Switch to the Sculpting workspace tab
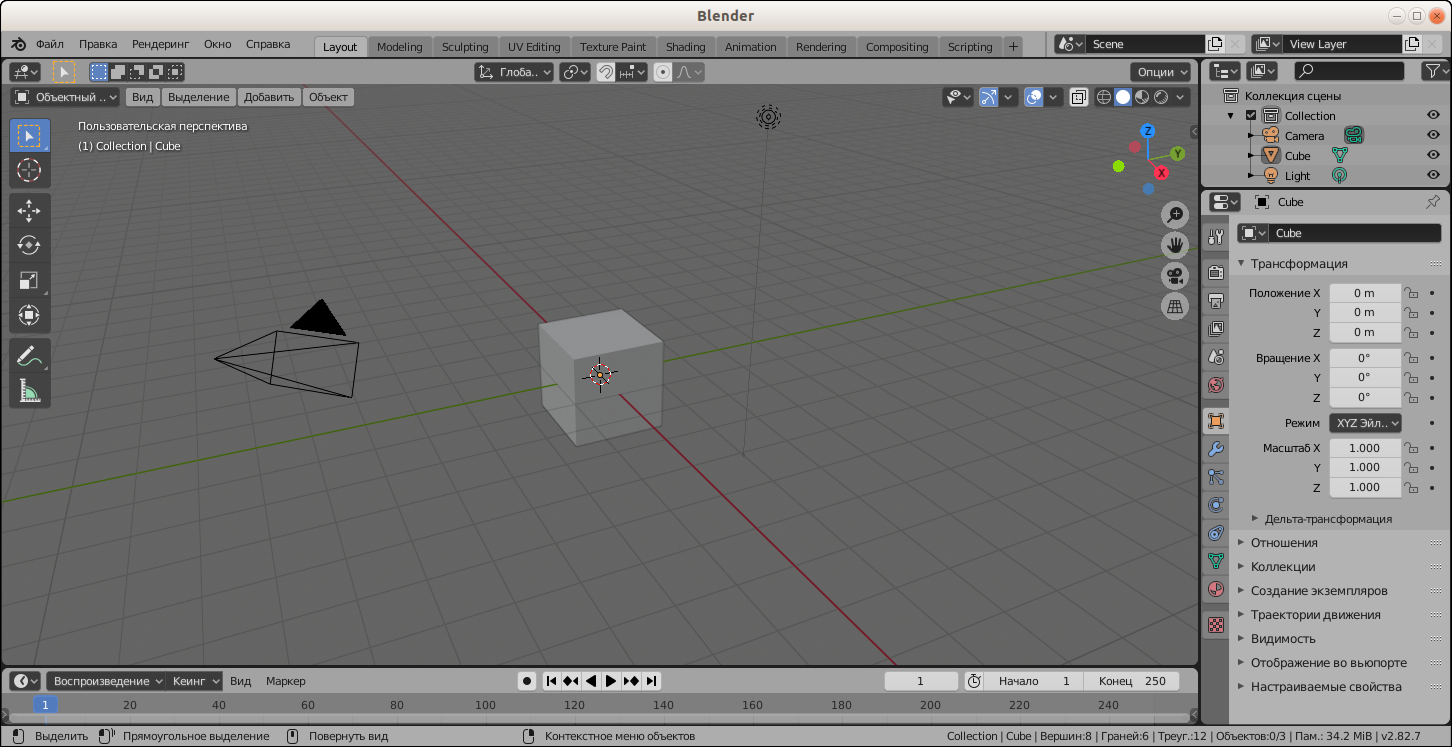Viewport: 1452px width, 747px height. pos(465,47)
